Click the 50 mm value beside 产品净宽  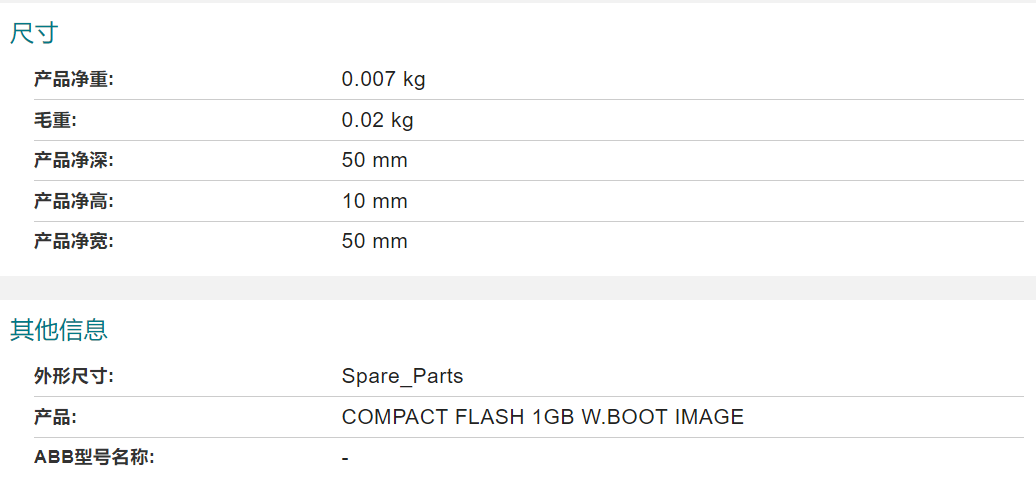click(375, 241)
